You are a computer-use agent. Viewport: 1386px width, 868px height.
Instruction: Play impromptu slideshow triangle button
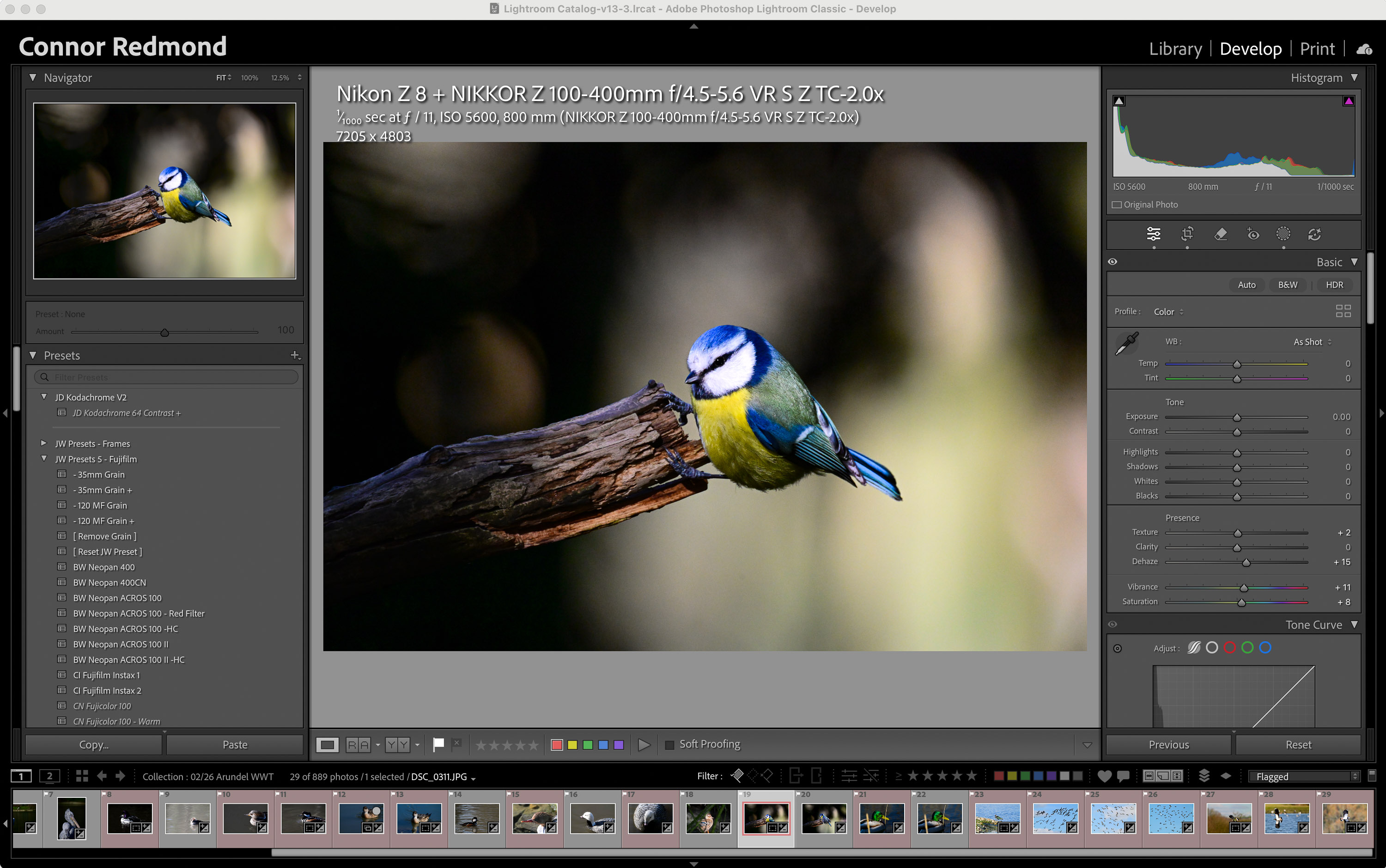(x=644, y=745)
